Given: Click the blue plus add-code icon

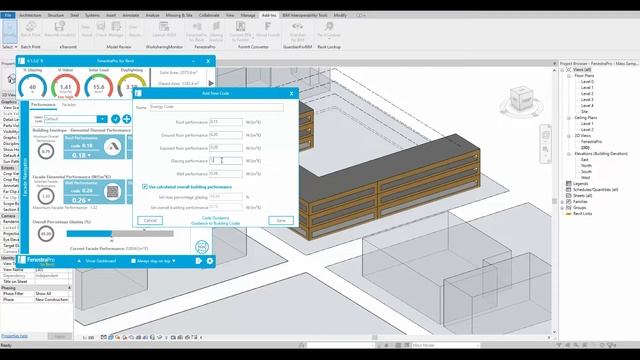Looking at the screenshot, I should click(127, 119).
